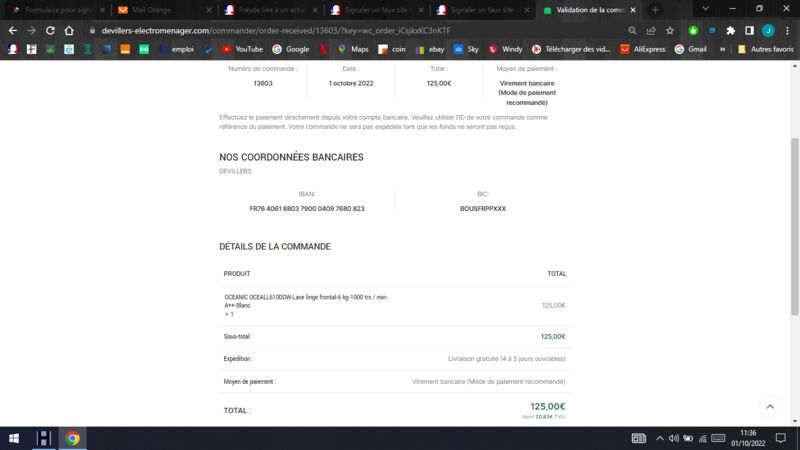This screenshot has width=800, height=450.
Task: Open the coin bookmark
Action: 392,49
